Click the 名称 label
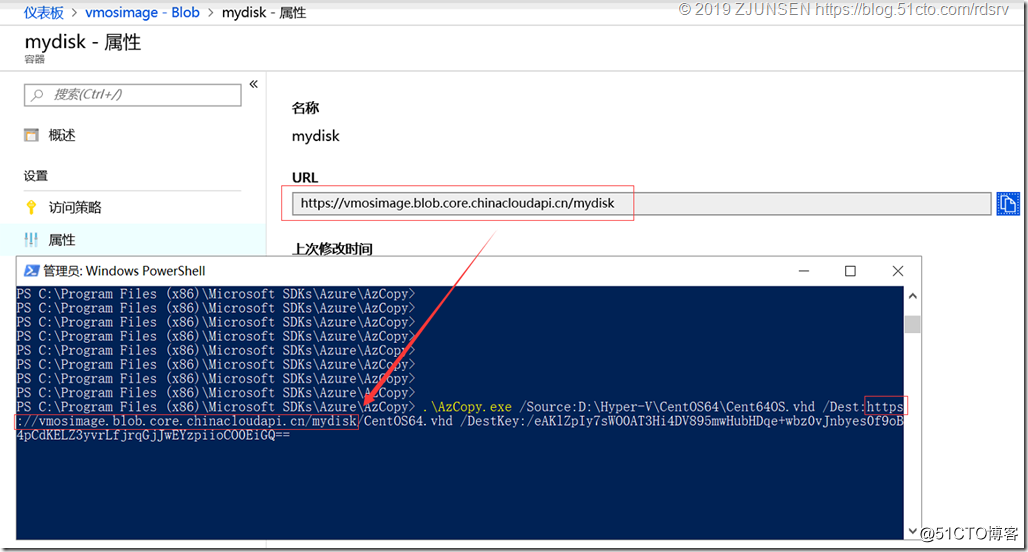The image size is (1028, 552). 306,108
